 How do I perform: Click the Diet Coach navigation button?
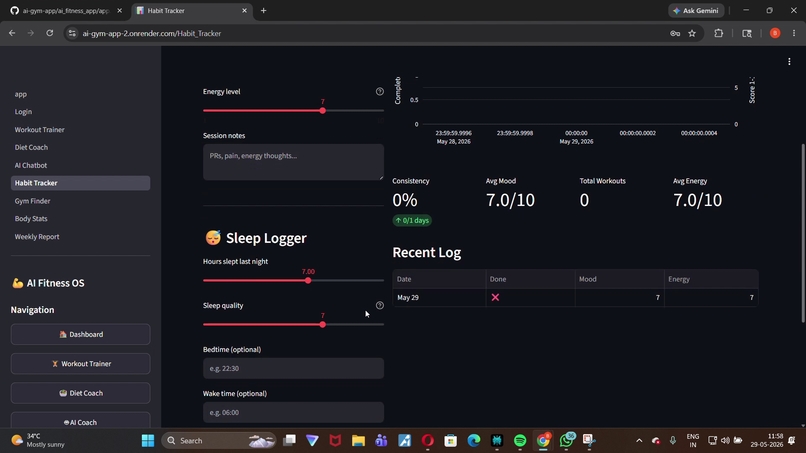80,393
